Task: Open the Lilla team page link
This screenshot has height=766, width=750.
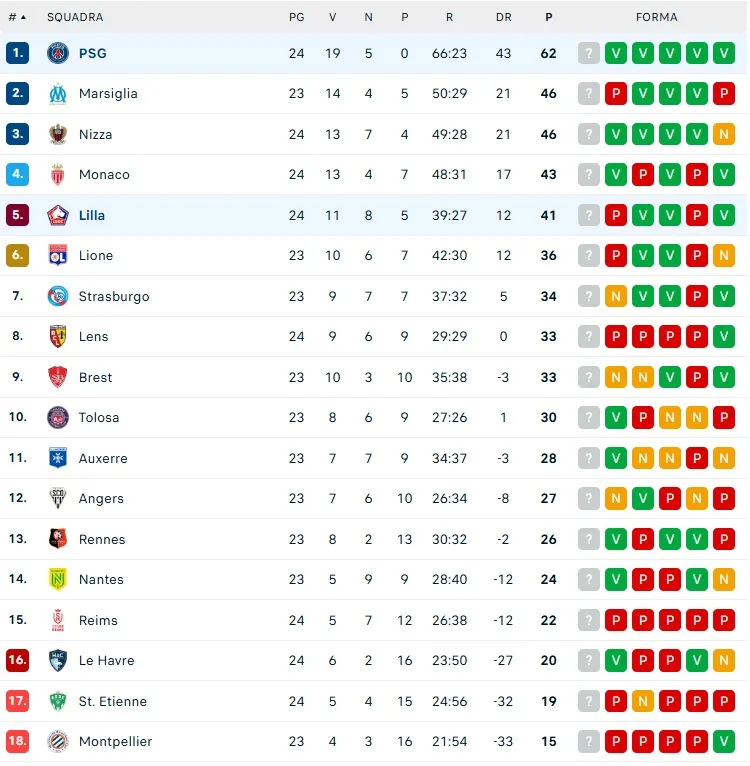Action: [92, 215]
